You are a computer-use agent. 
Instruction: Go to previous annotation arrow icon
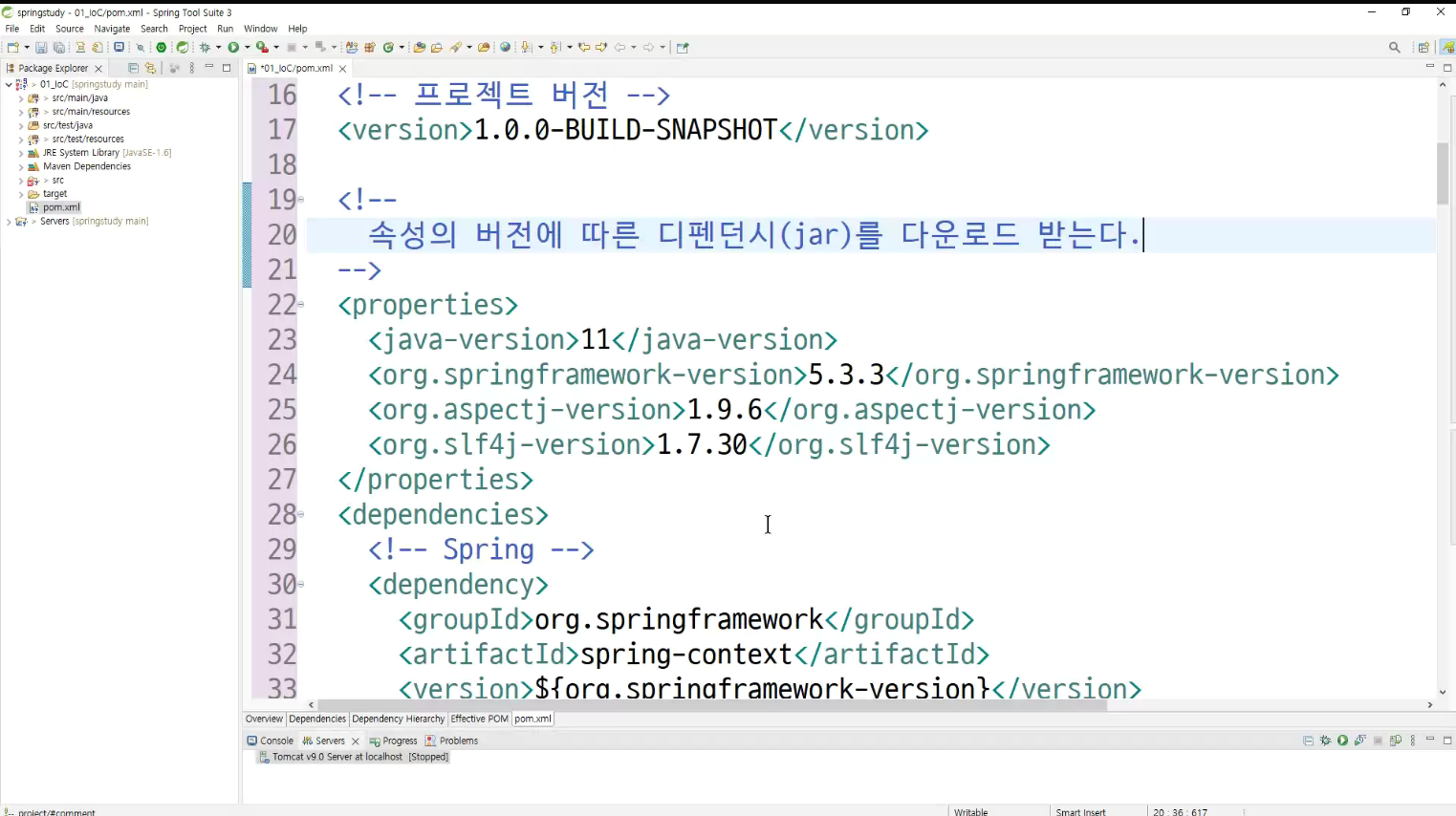pyautogui.click(x=555, y=47)
